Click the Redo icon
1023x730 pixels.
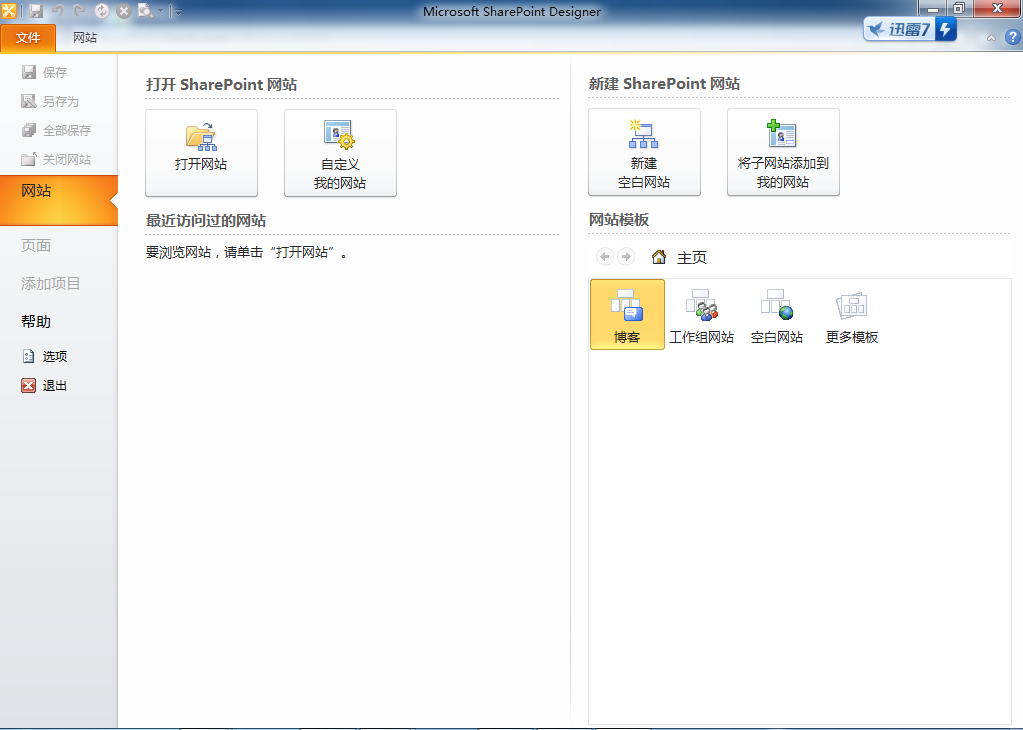click(x=79, y=10)
